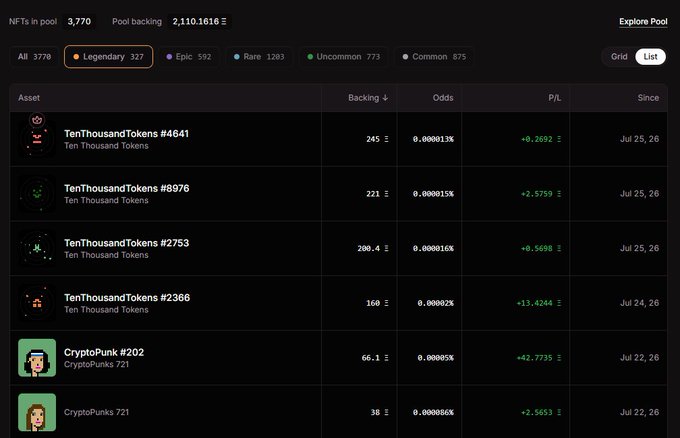
Task: Open TenThousandTokens #2753 title
Action: 127,243
